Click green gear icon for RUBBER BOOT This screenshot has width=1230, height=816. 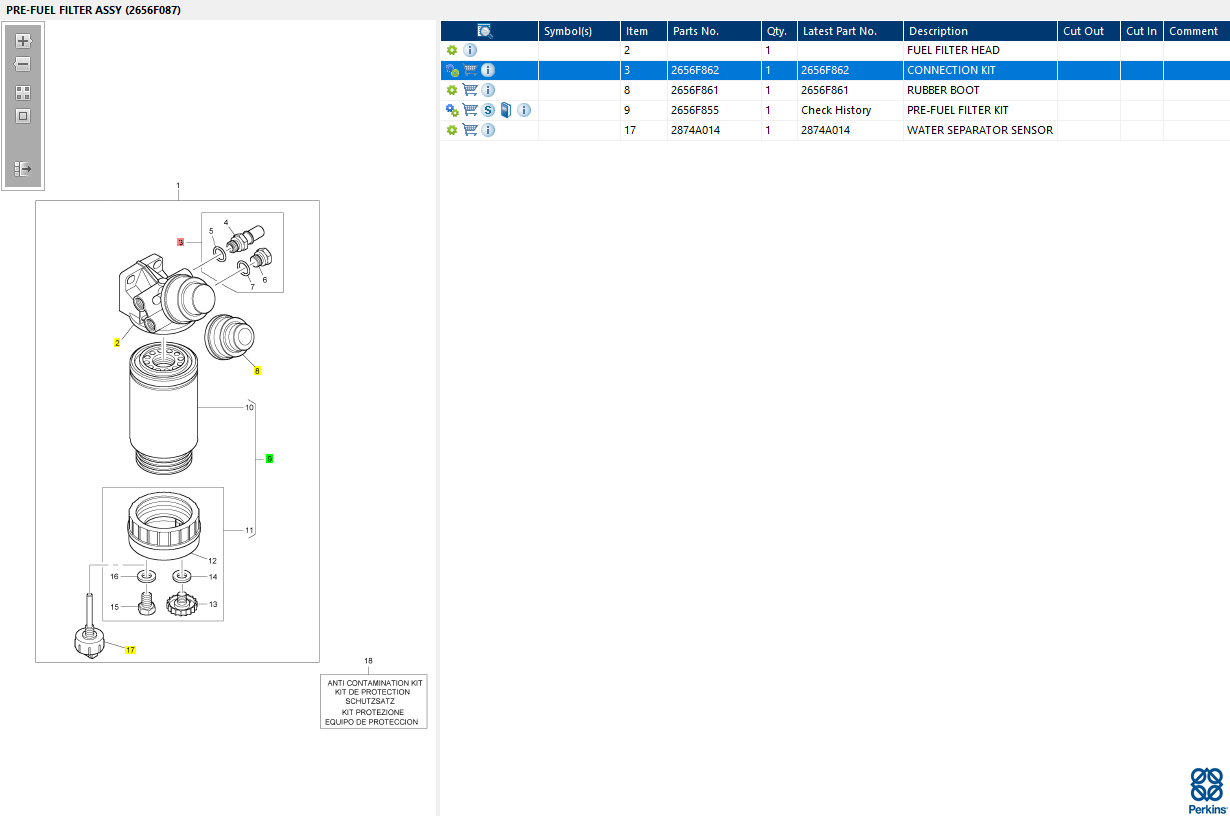[452, 90]
